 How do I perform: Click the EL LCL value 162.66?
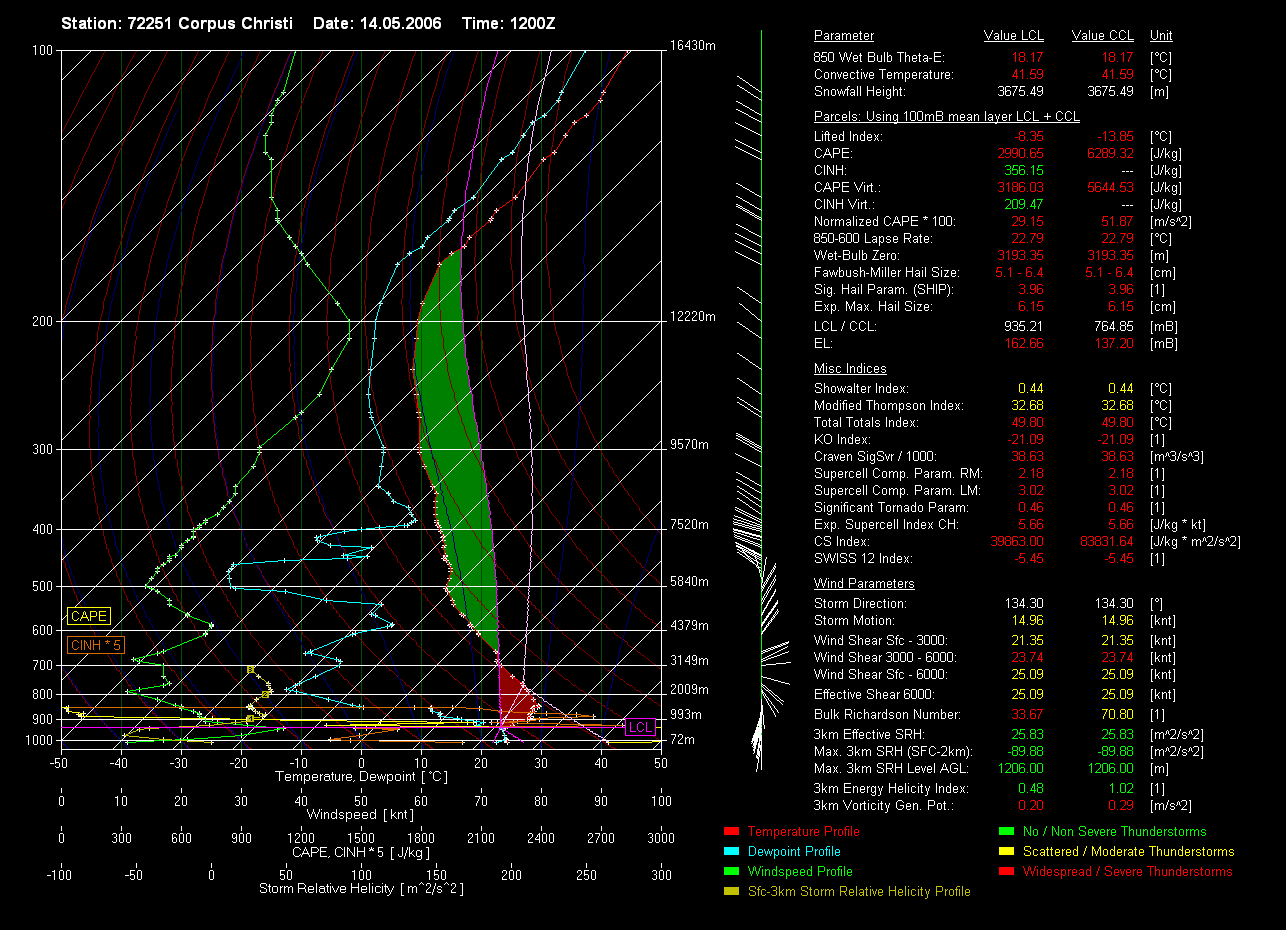pos(1024,343)
